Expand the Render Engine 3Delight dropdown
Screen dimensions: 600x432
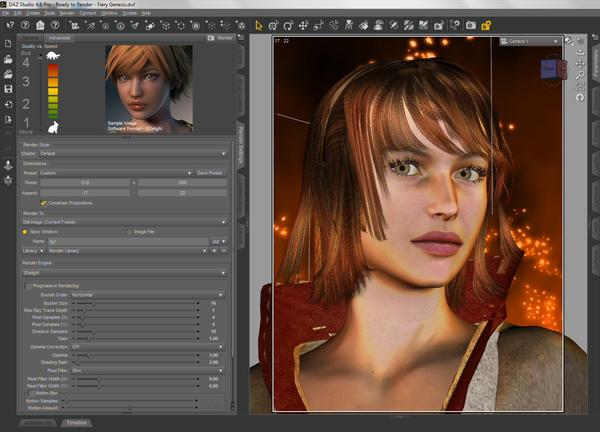point(125,271)
